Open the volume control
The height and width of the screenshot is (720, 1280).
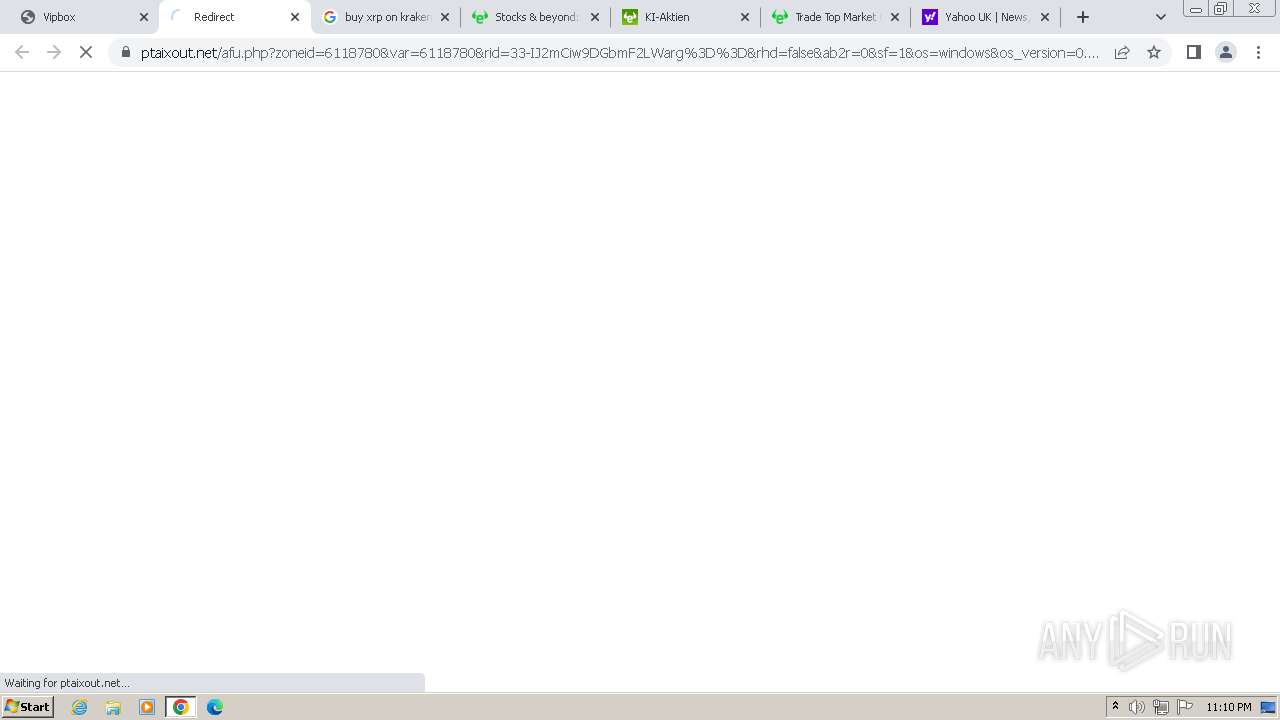1137,707
